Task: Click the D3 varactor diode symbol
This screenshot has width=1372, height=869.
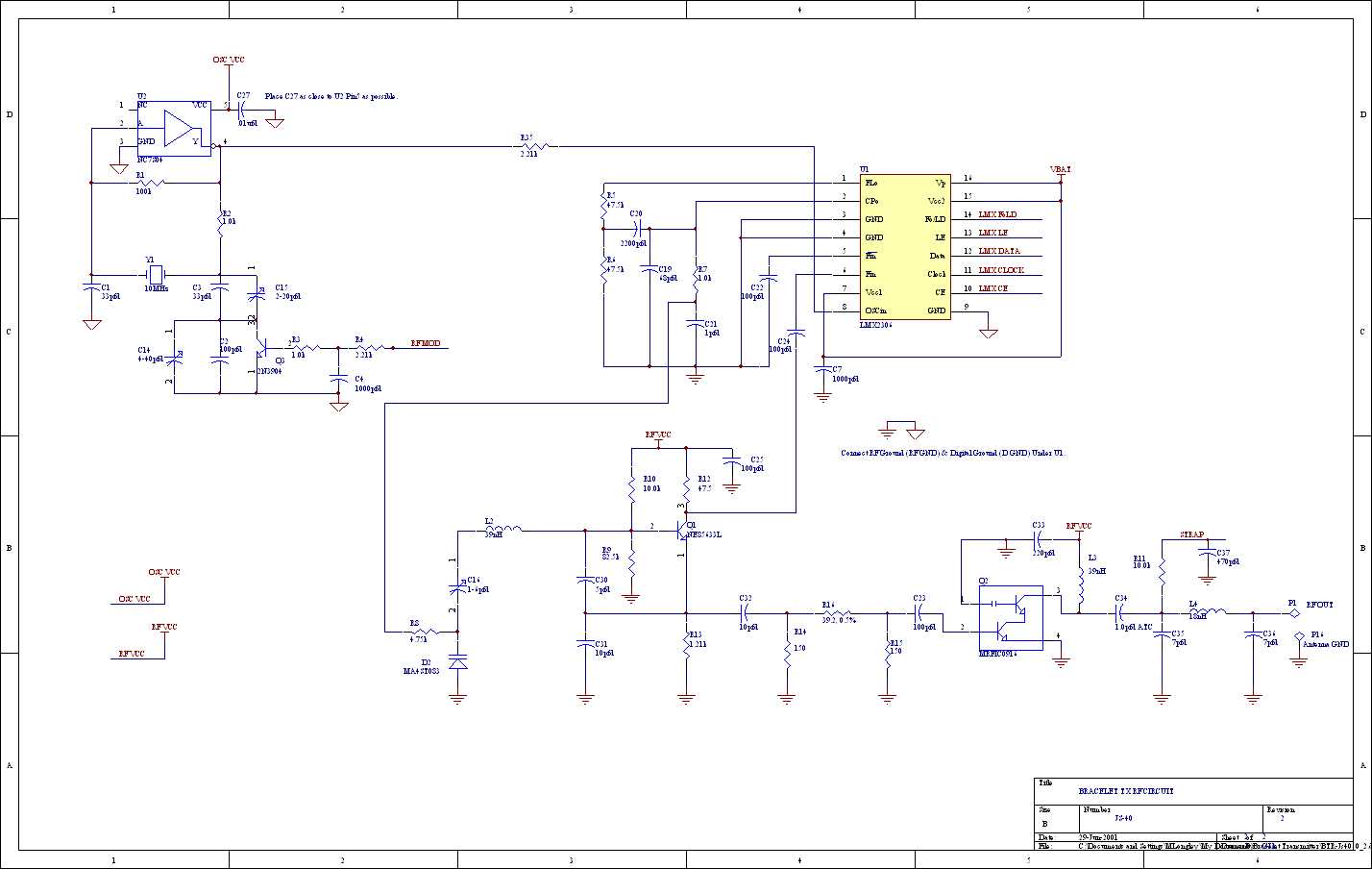Action: 458,661
